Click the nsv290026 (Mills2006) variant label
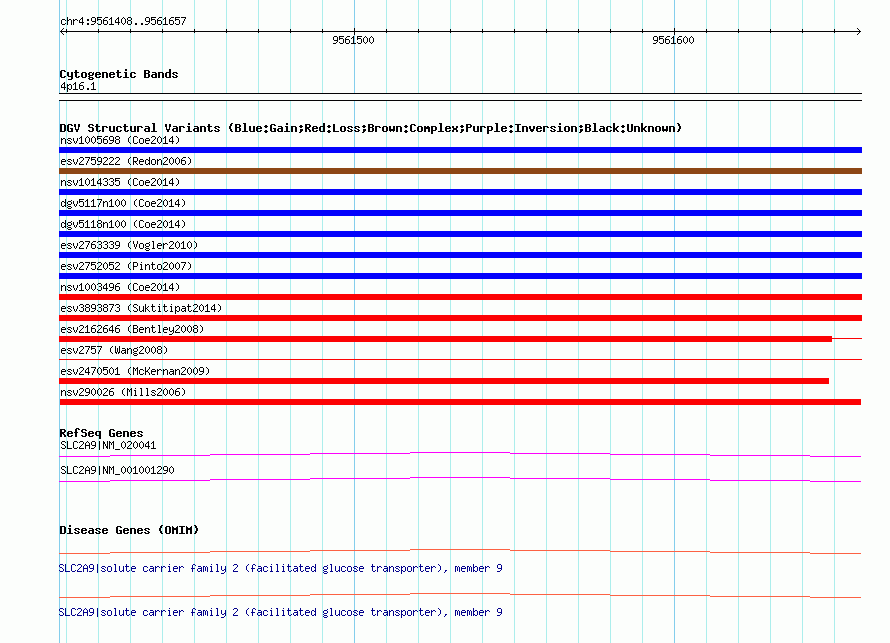The image size is (890, 643). tap(123, 392)
